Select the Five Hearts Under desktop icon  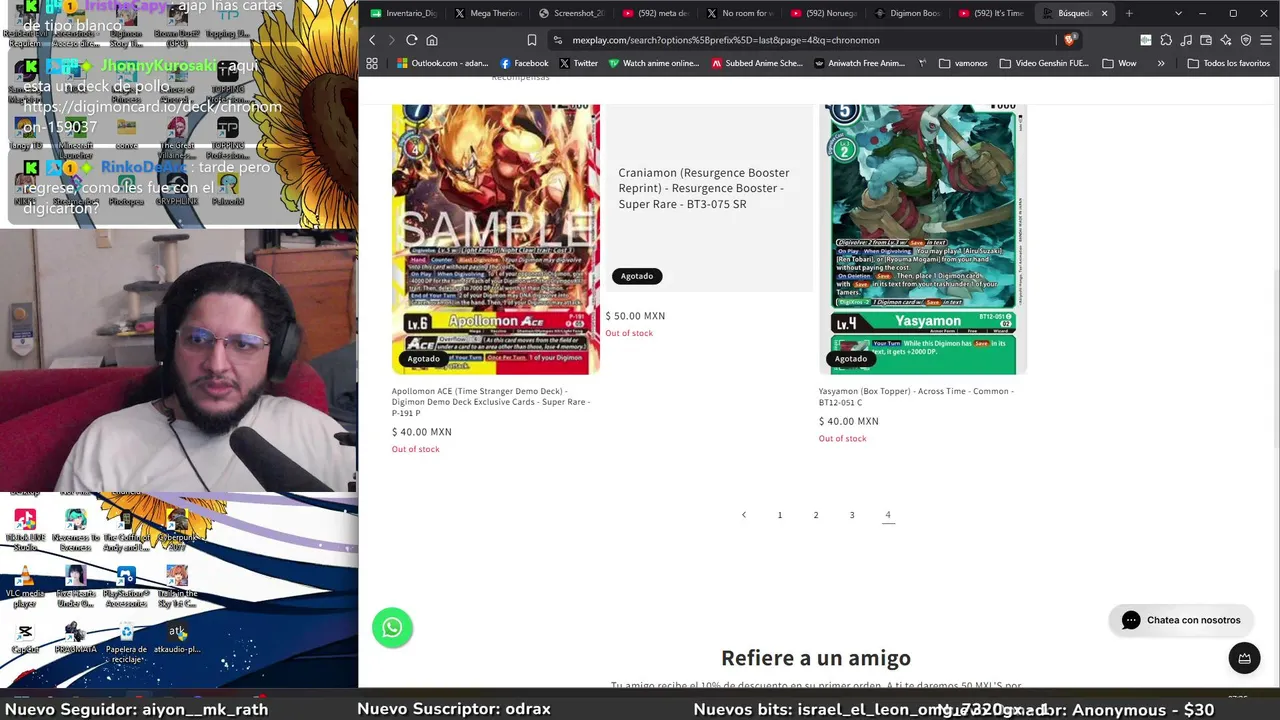[75, 587]
